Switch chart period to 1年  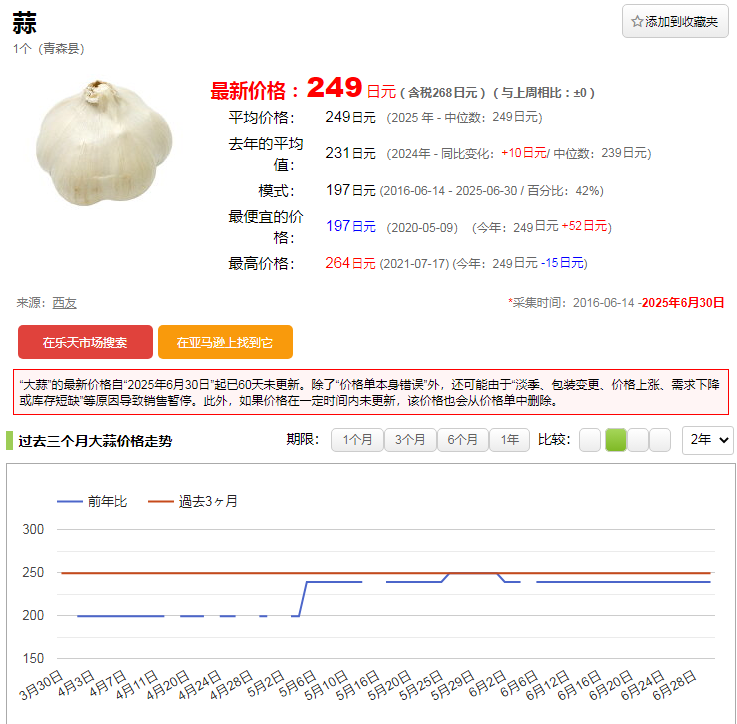(x=510, y=440)
